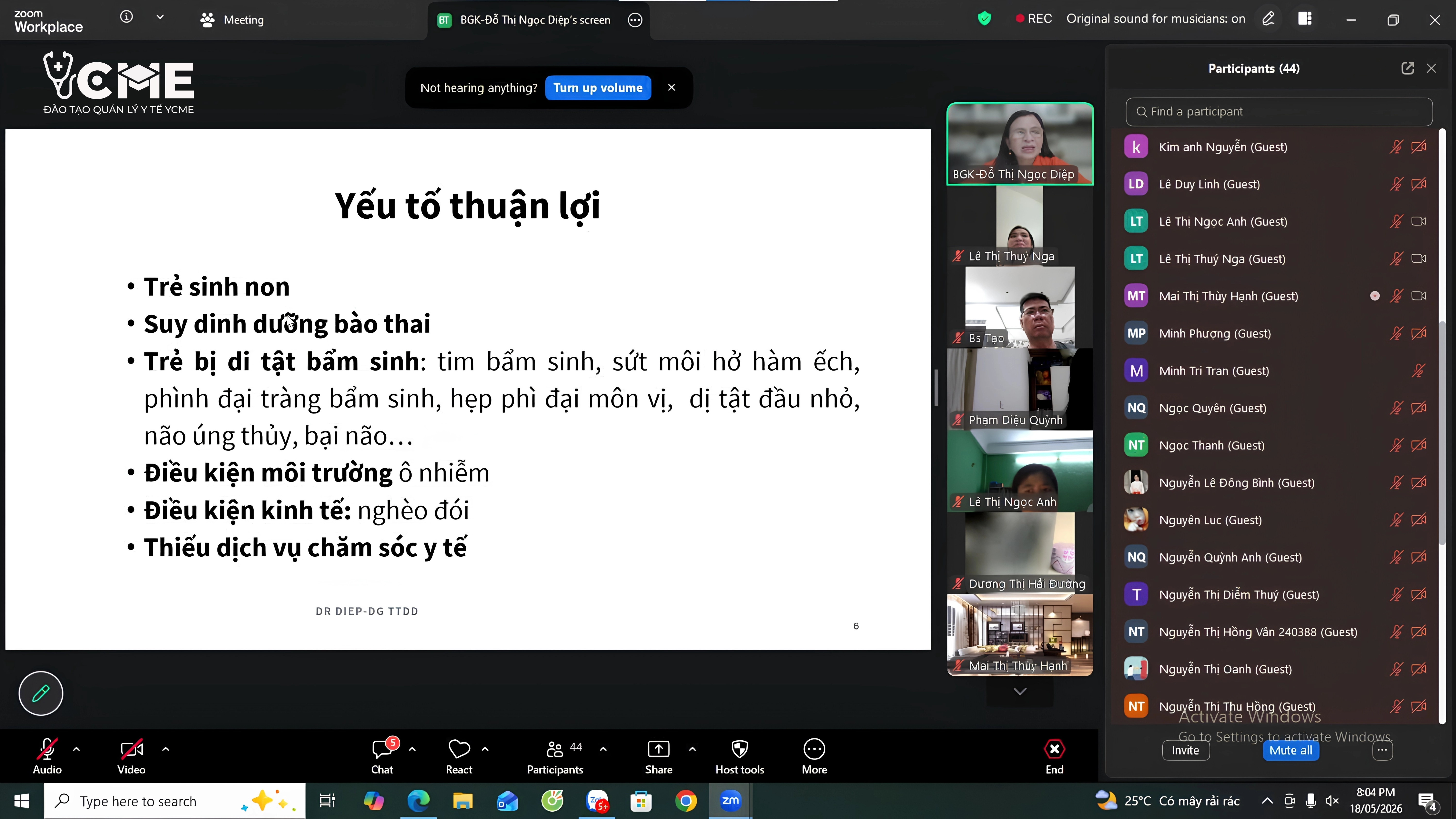Click the green encryption shield icon
Screen dimensions: 1456x819
click(x=984, y=19)
